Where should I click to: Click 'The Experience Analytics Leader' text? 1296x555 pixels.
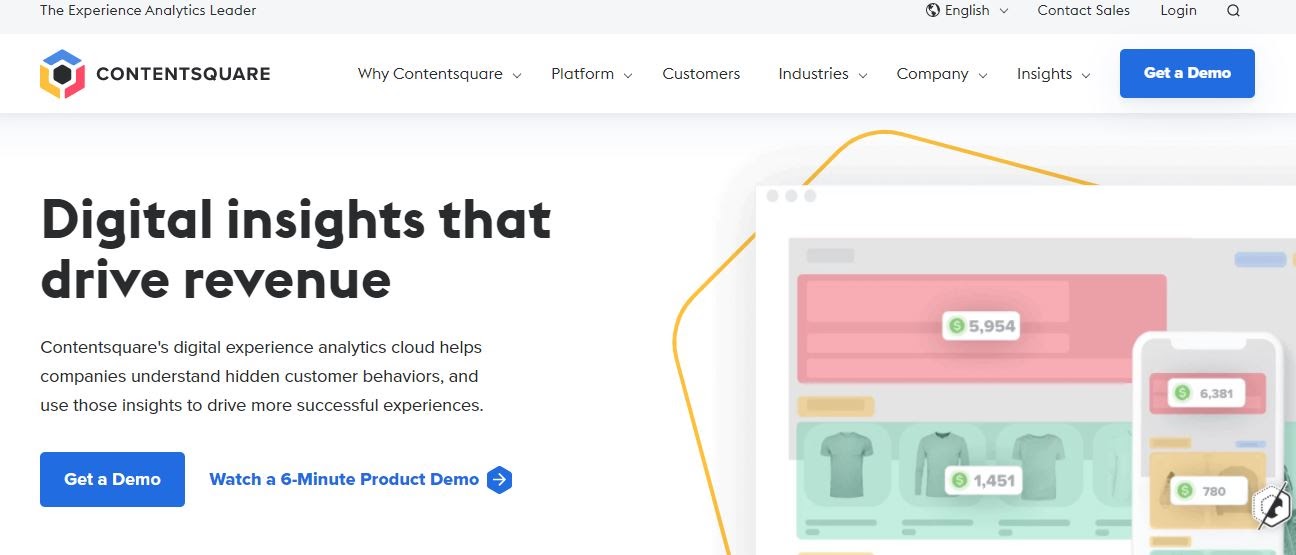tap(148, 10)
